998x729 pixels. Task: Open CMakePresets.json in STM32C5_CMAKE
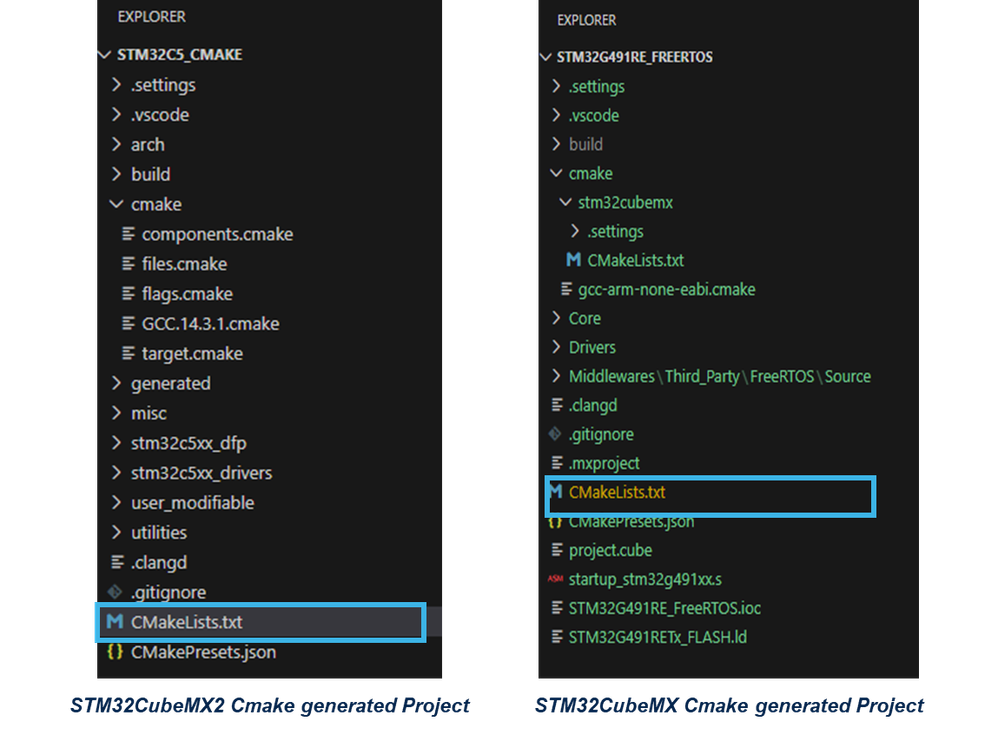tap(204, 652)
